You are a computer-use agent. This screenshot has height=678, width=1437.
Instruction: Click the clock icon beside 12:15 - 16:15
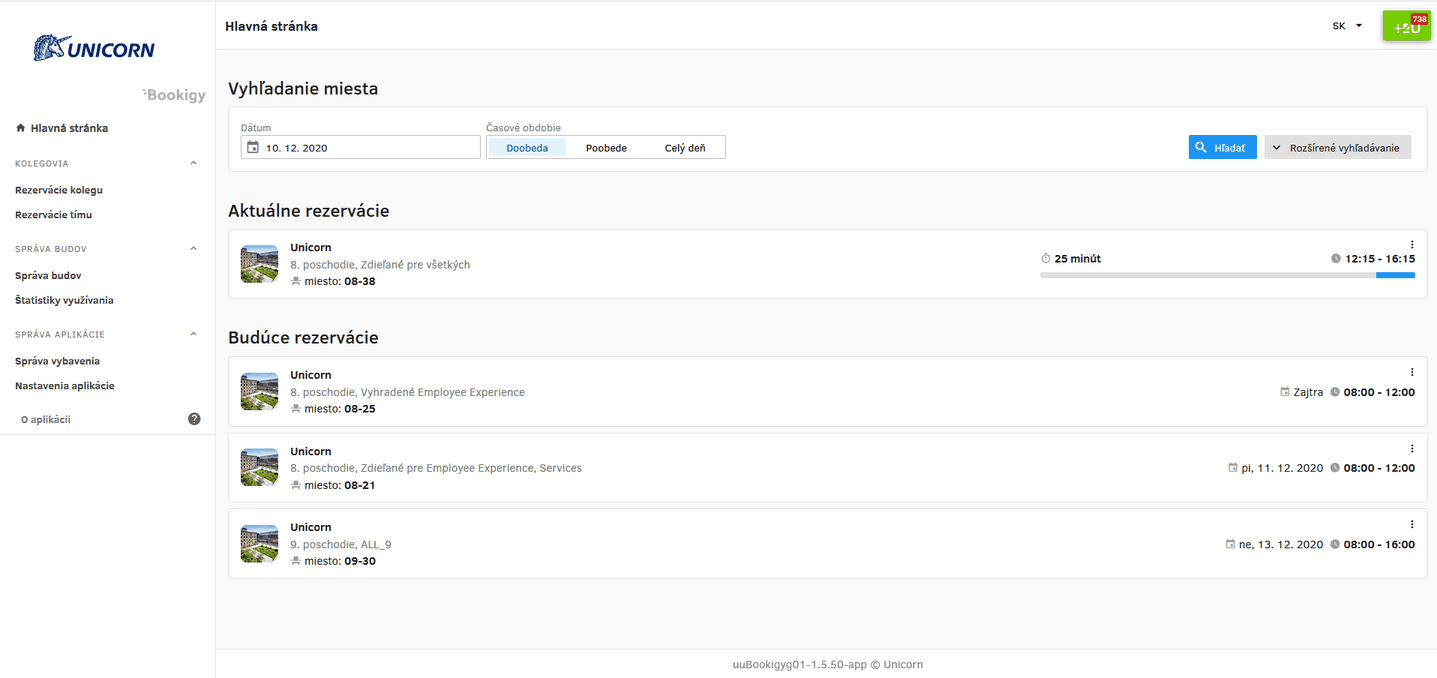click(x=1336, y=259)
